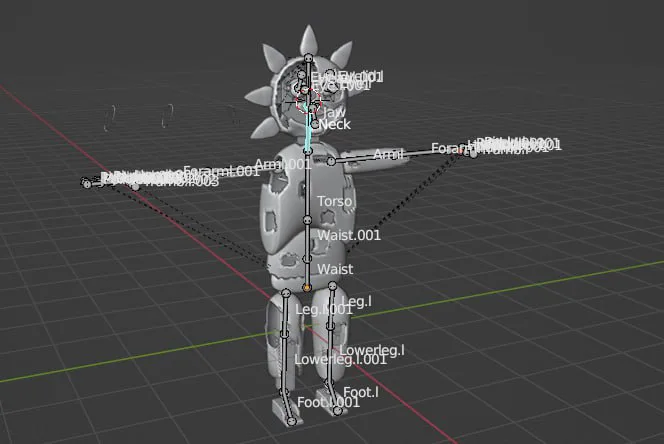
Task: Select the Leg.l.001 bone label
Action: pyautogui.click(x=324, y=309)
